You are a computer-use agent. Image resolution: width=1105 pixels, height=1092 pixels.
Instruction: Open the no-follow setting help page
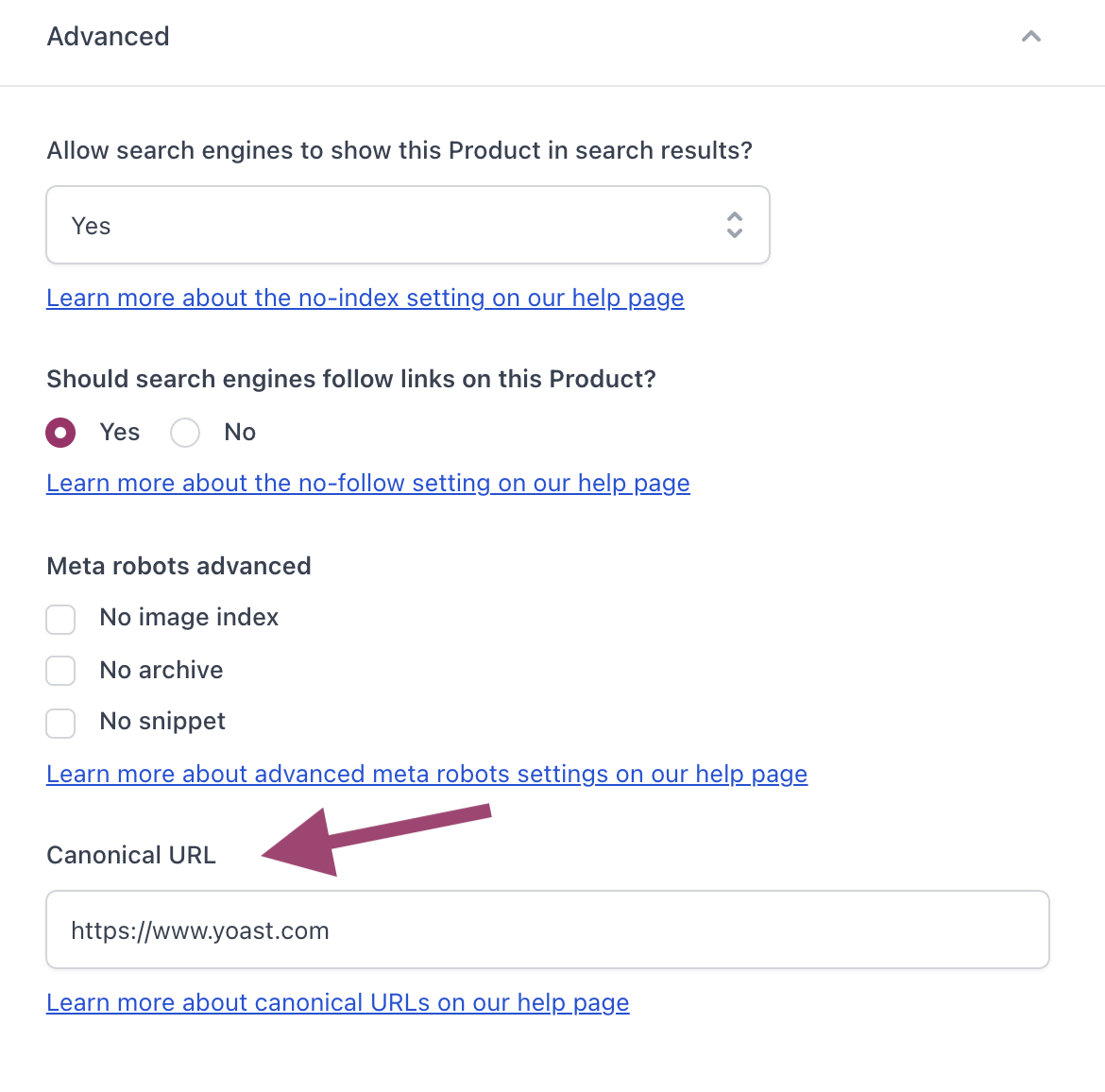point(367,483)
